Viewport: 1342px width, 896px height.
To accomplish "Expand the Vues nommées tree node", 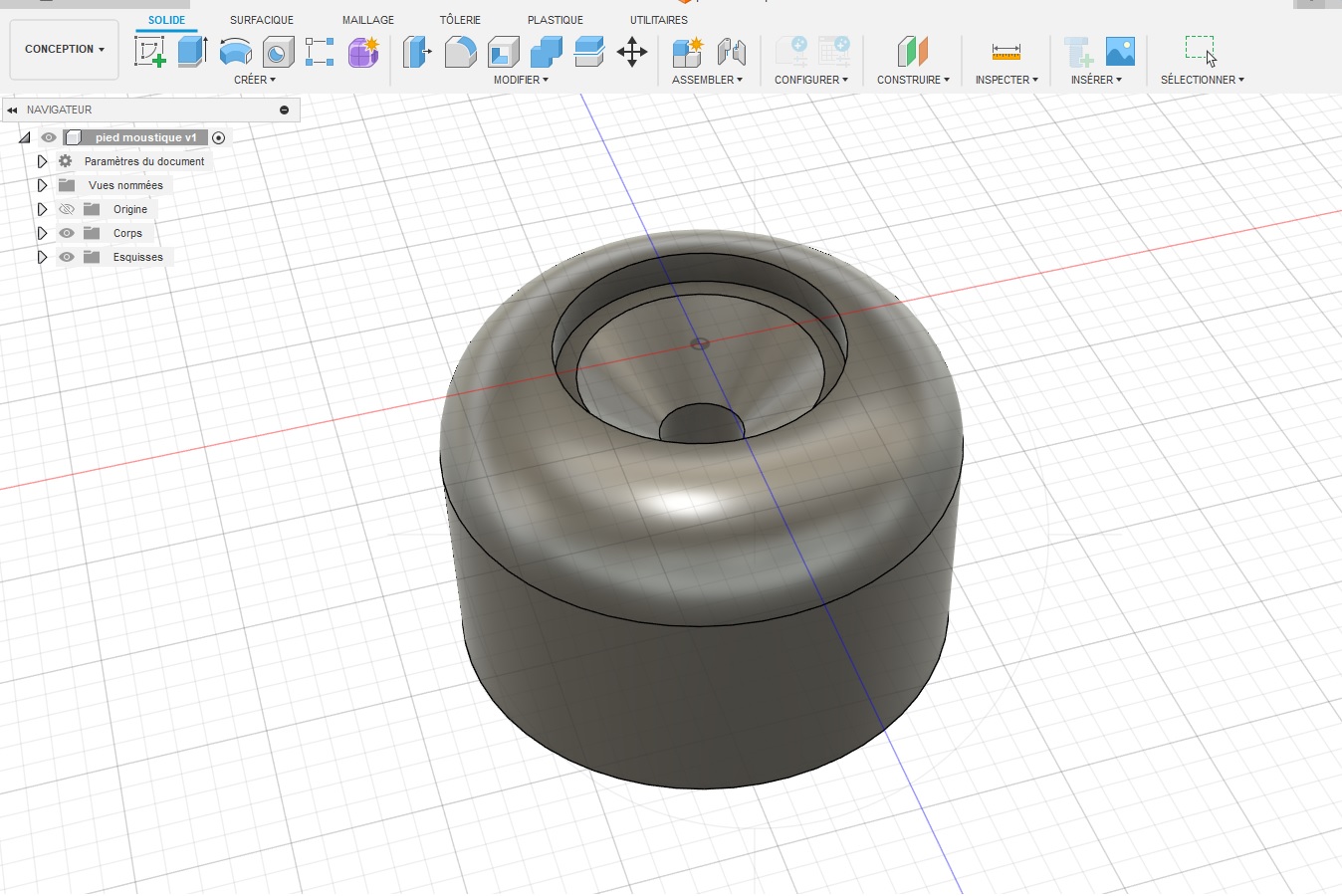I will point(42,185).
